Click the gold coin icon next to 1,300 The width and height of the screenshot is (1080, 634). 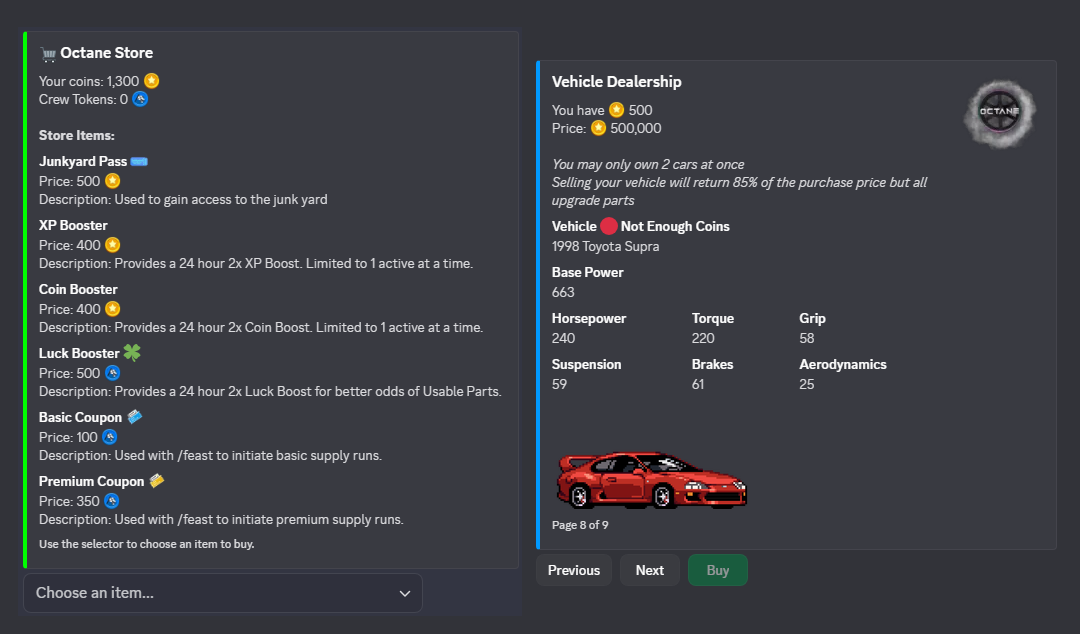(152, 81)
